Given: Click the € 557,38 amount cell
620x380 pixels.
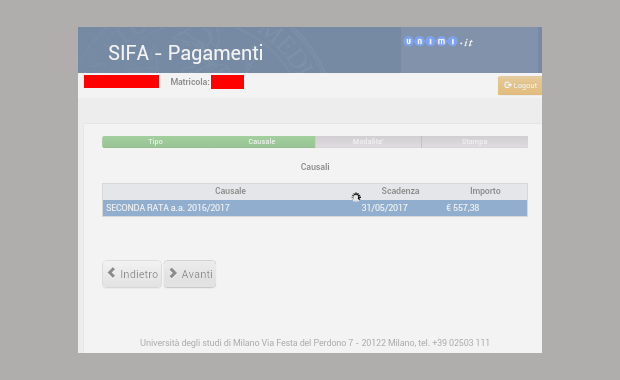Looking at the screenshot, I should point(463,208).
